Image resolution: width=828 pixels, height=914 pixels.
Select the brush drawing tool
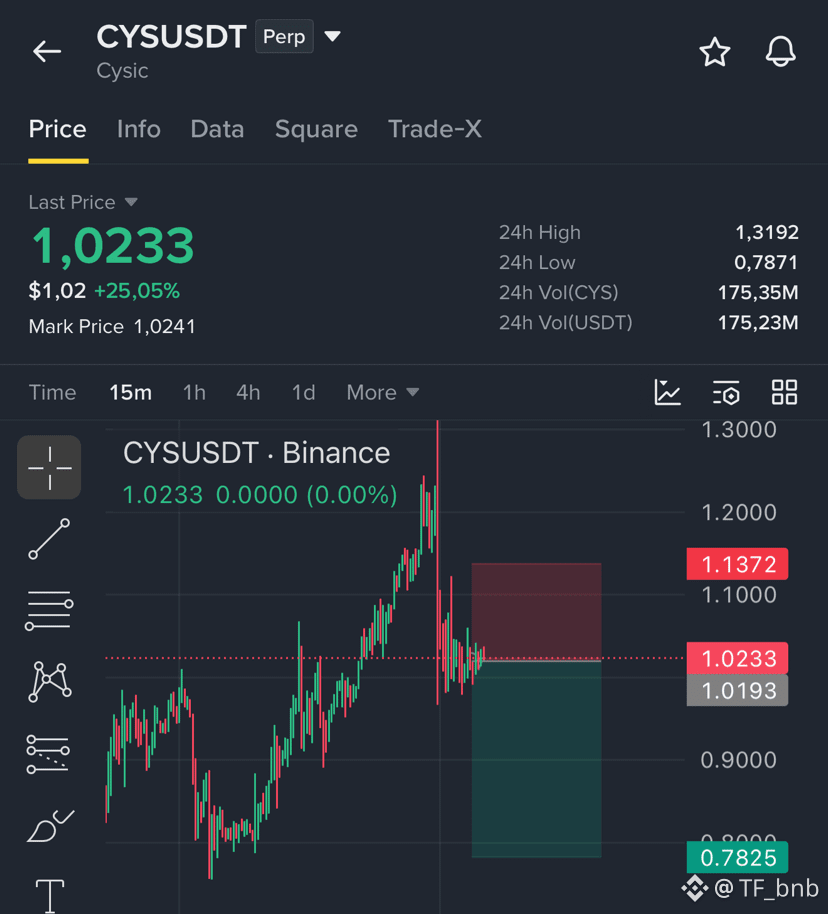pos(50,826)
